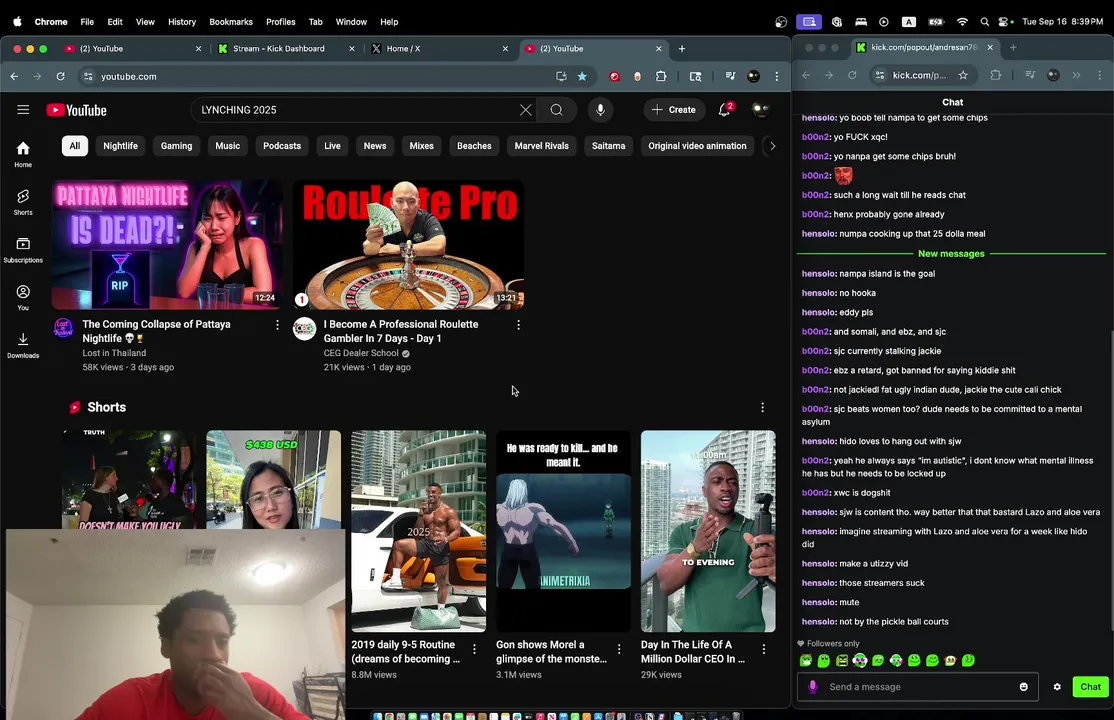The width and height of the screenshot is (1114, 720).
Task: Reload the youtube.com page
Action: point(60,76)
